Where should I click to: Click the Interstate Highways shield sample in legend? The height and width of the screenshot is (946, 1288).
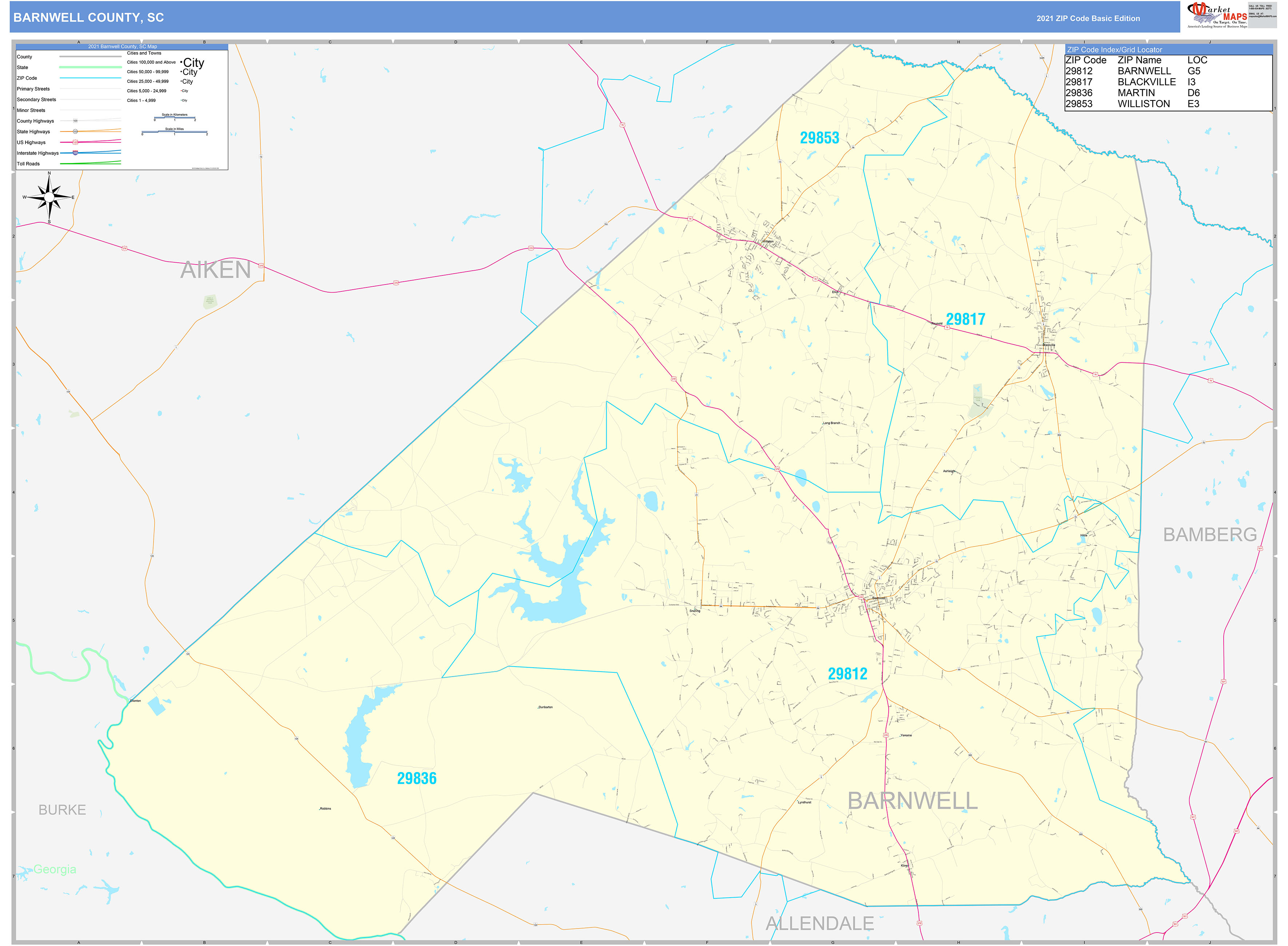pyautogui.click(x=75, y=153)
